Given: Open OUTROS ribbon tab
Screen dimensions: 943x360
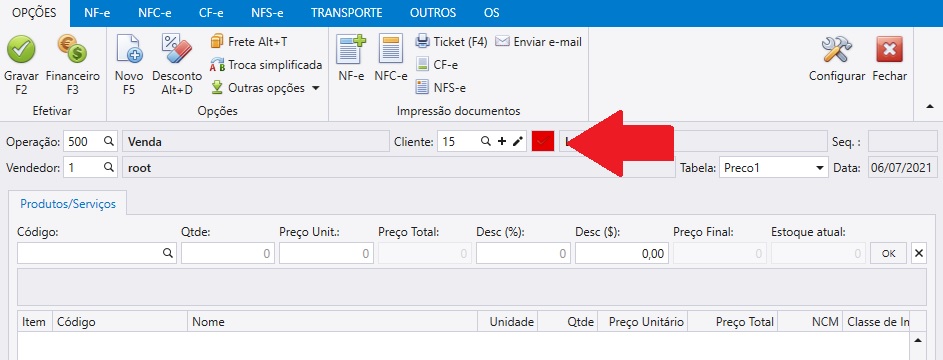Looking at the screenshot, I should point(433,13).
